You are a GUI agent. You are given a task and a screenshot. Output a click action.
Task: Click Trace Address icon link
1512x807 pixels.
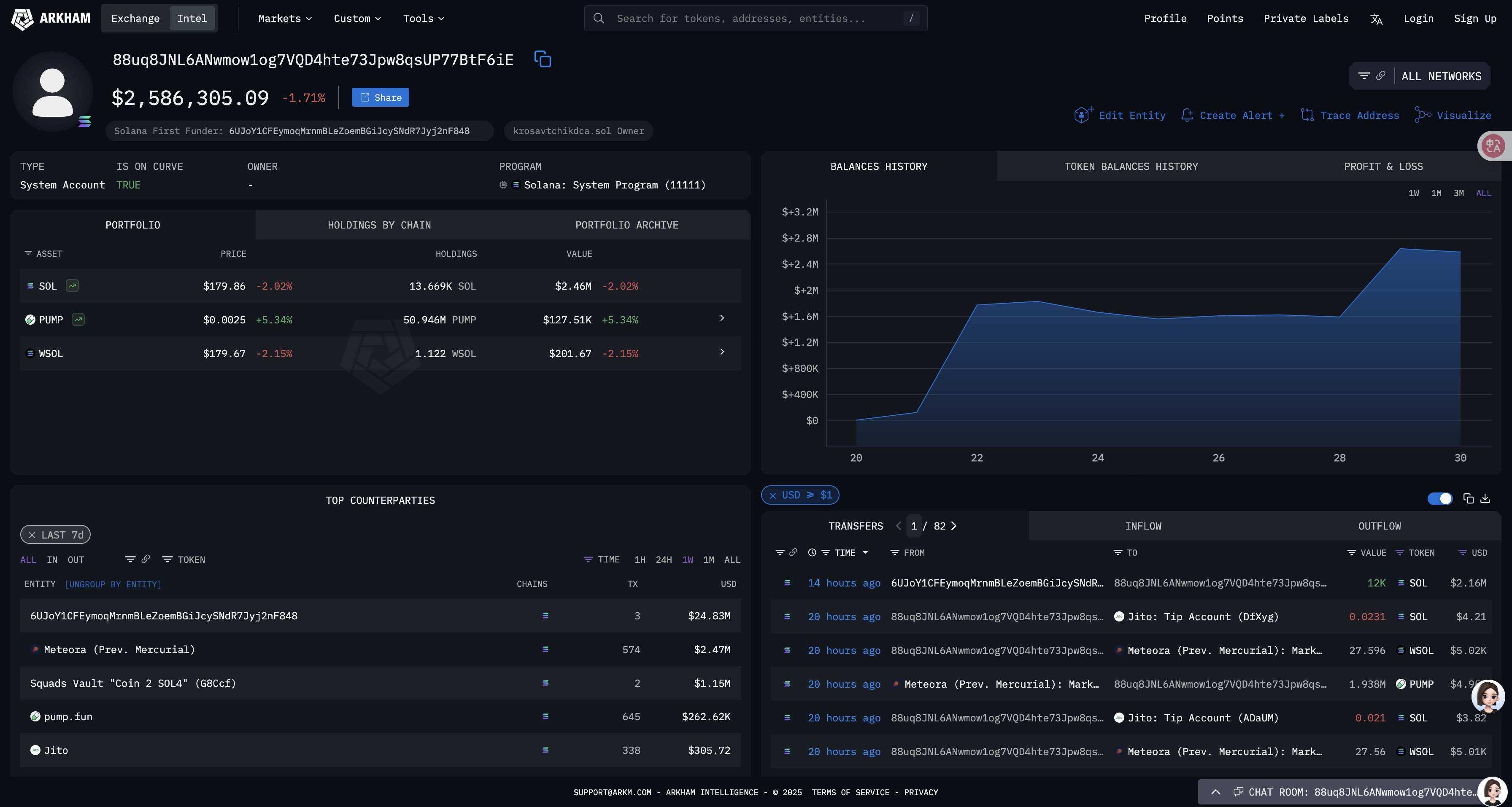point(1350,116)
